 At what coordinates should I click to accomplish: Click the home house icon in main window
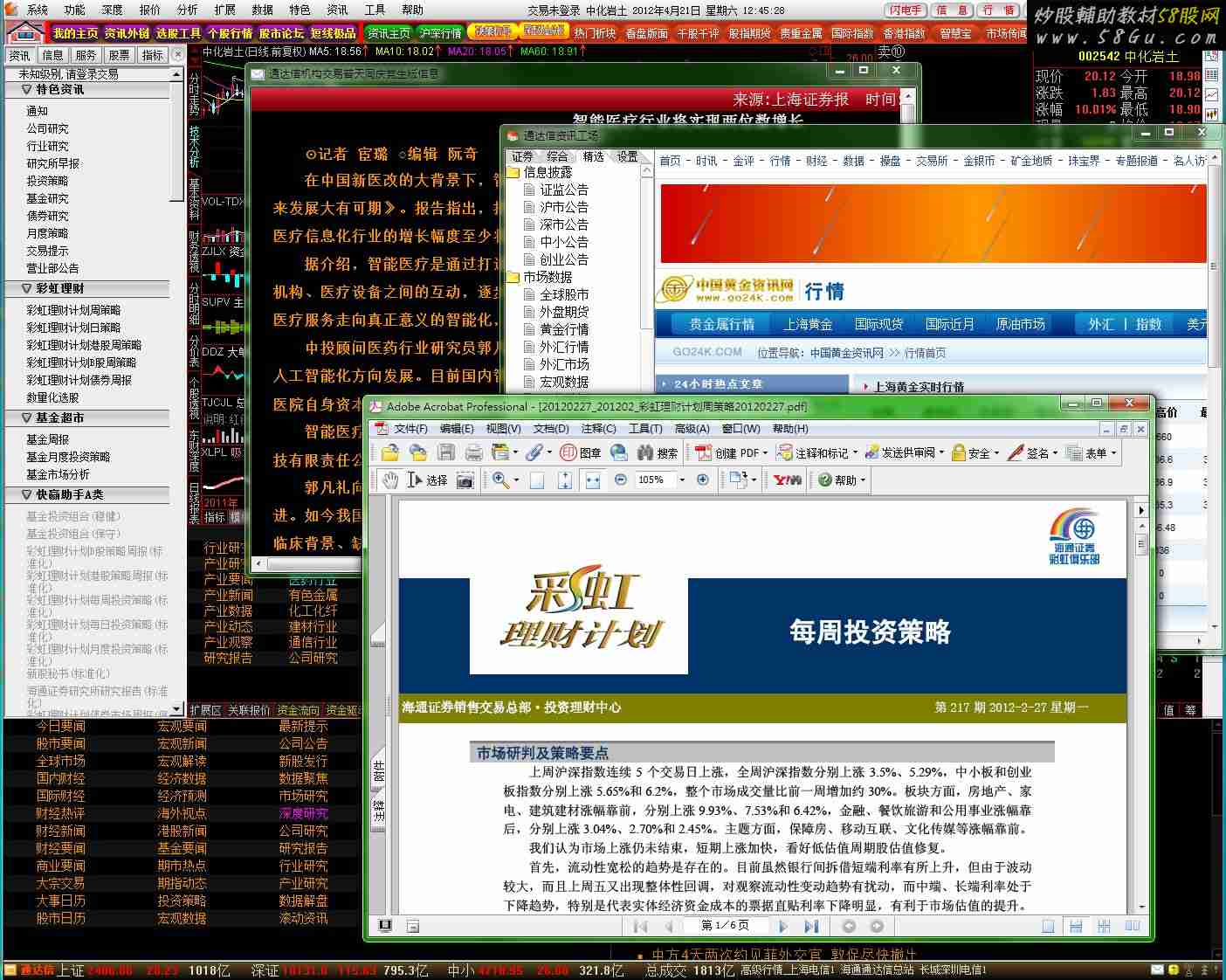(x=24, y=32)
